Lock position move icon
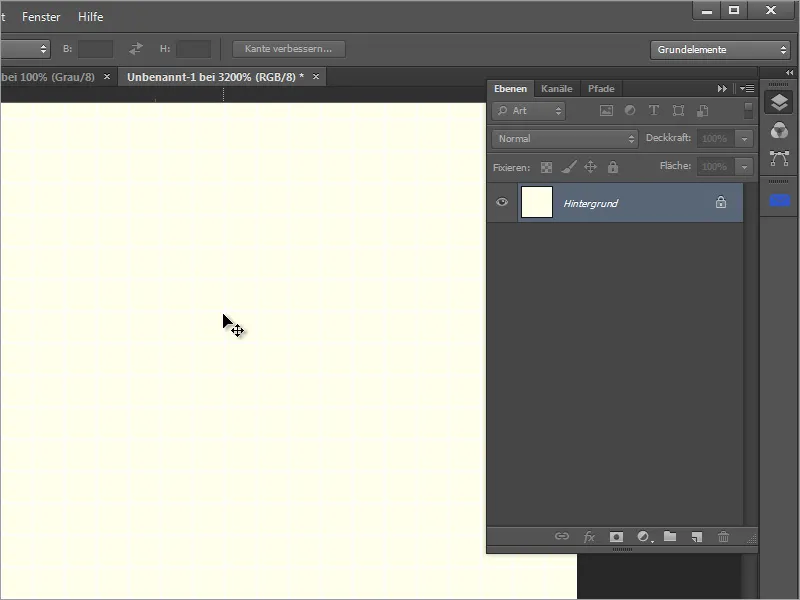The width and height of the screenshot is (800, 600). point(590,167)
